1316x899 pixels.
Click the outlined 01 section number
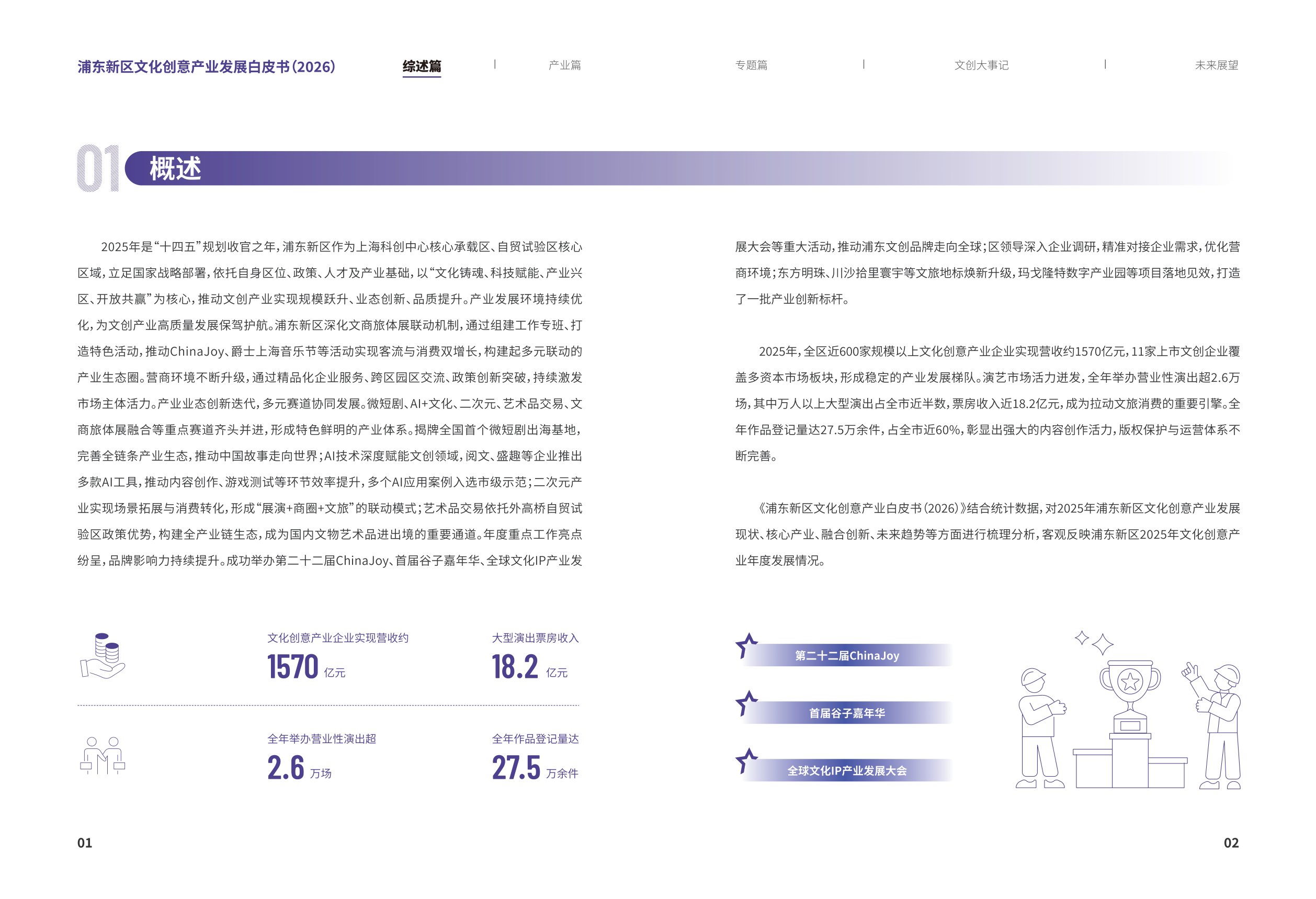[x=98, y=168]
